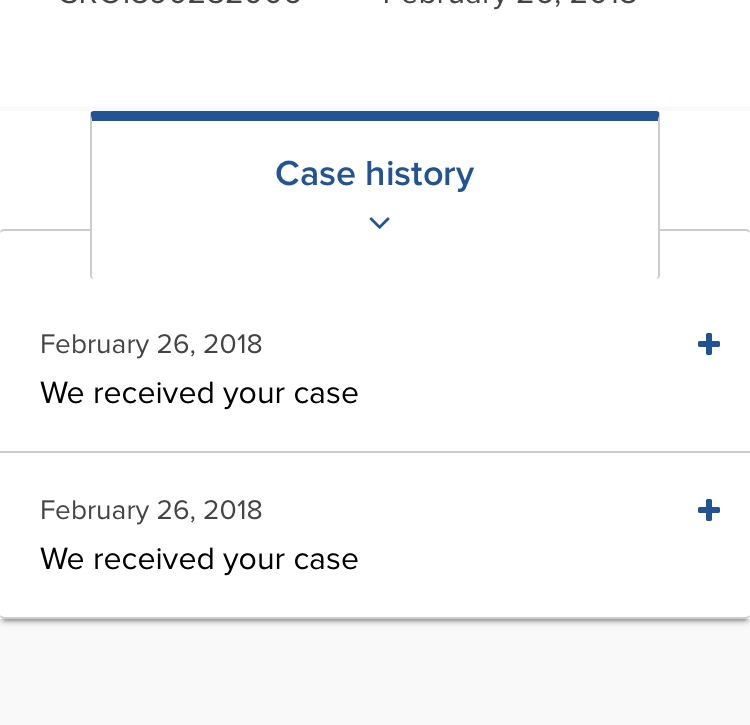Collapse Case history using the chevron
The height and width of the screenshot is (725, 750).
click(x=379, y=223)
